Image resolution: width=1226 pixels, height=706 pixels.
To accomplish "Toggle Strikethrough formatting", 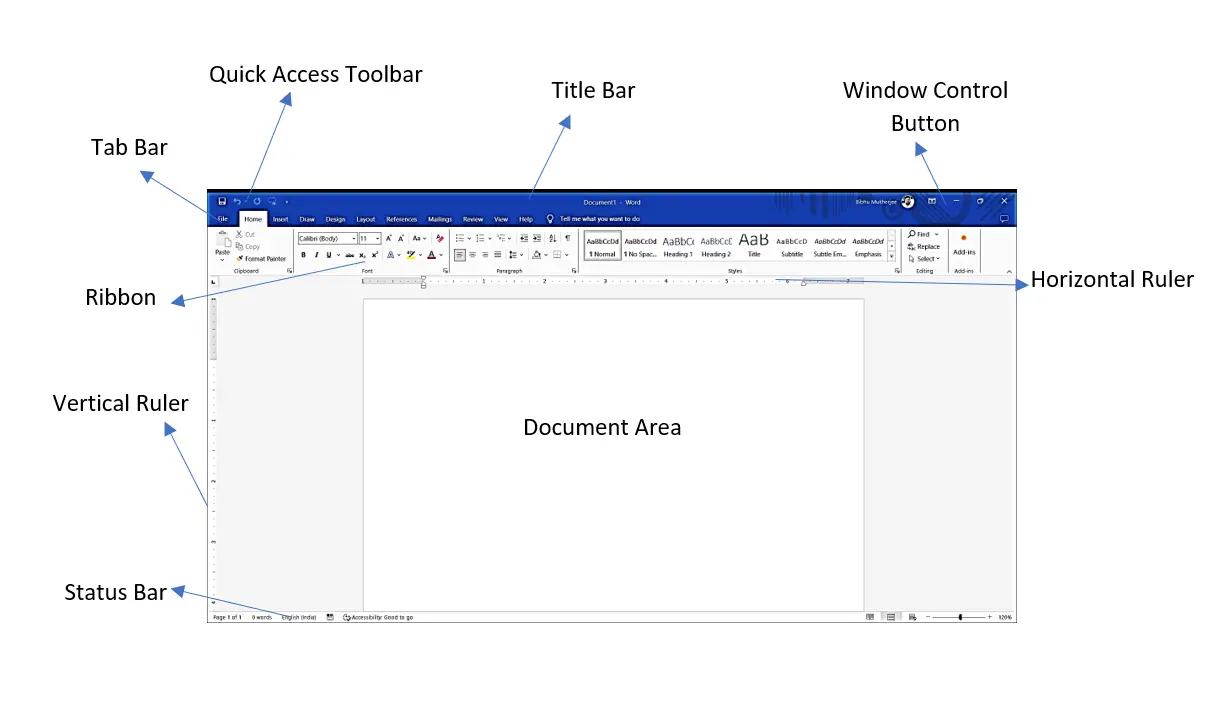I will click(349, 255).
